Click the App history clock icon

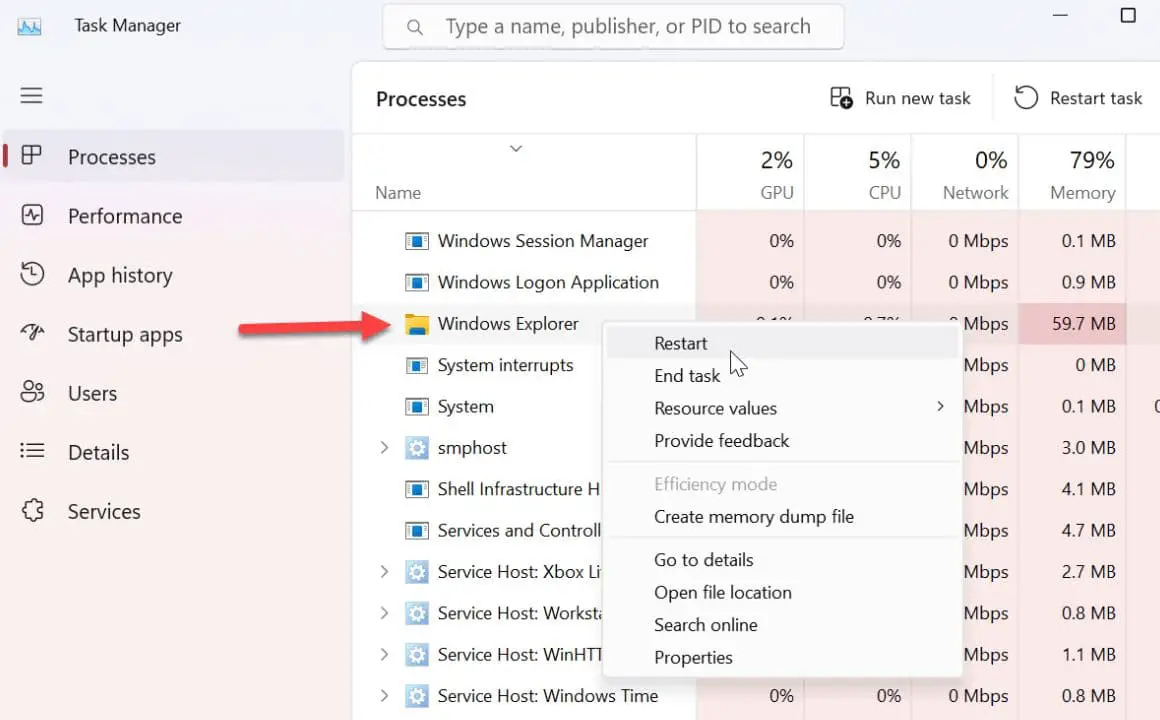pos(32,274)
